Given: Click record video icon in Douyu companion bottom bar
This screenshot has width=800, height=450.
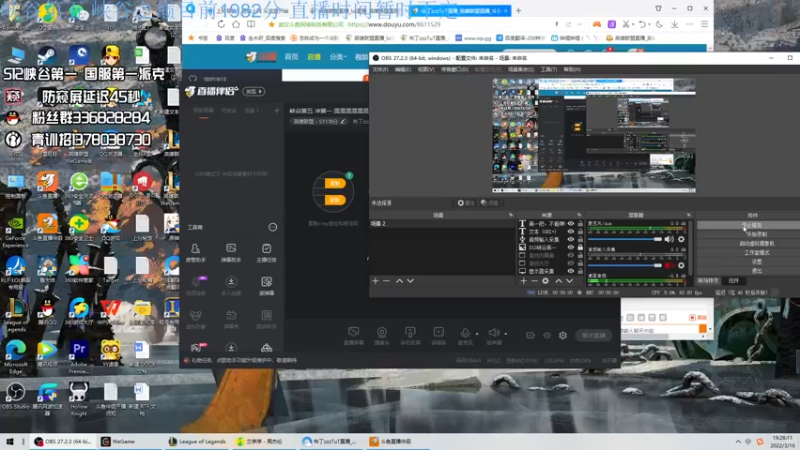Looking at the screenshot, I should (531, 335).
